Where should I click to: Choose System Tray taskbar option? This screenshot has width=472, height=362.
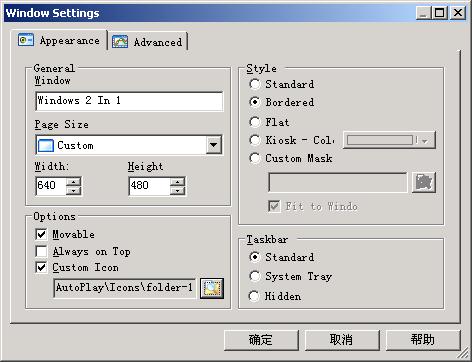click(255, 276)
